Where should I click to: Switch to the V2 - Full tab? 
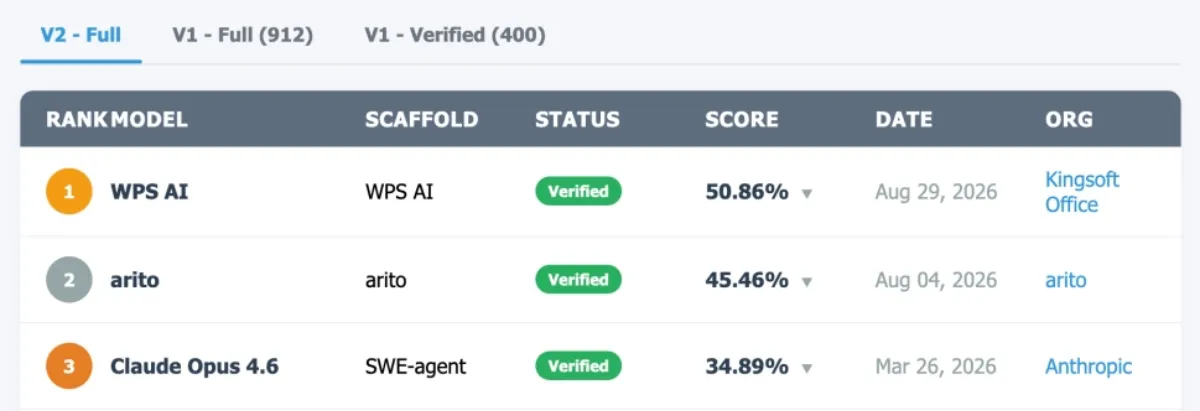[x=81, y=35]
